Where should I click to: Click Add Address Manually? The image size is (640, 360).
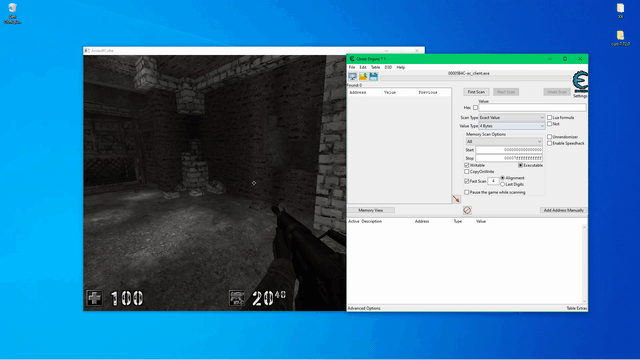click(x=563, y=210)
